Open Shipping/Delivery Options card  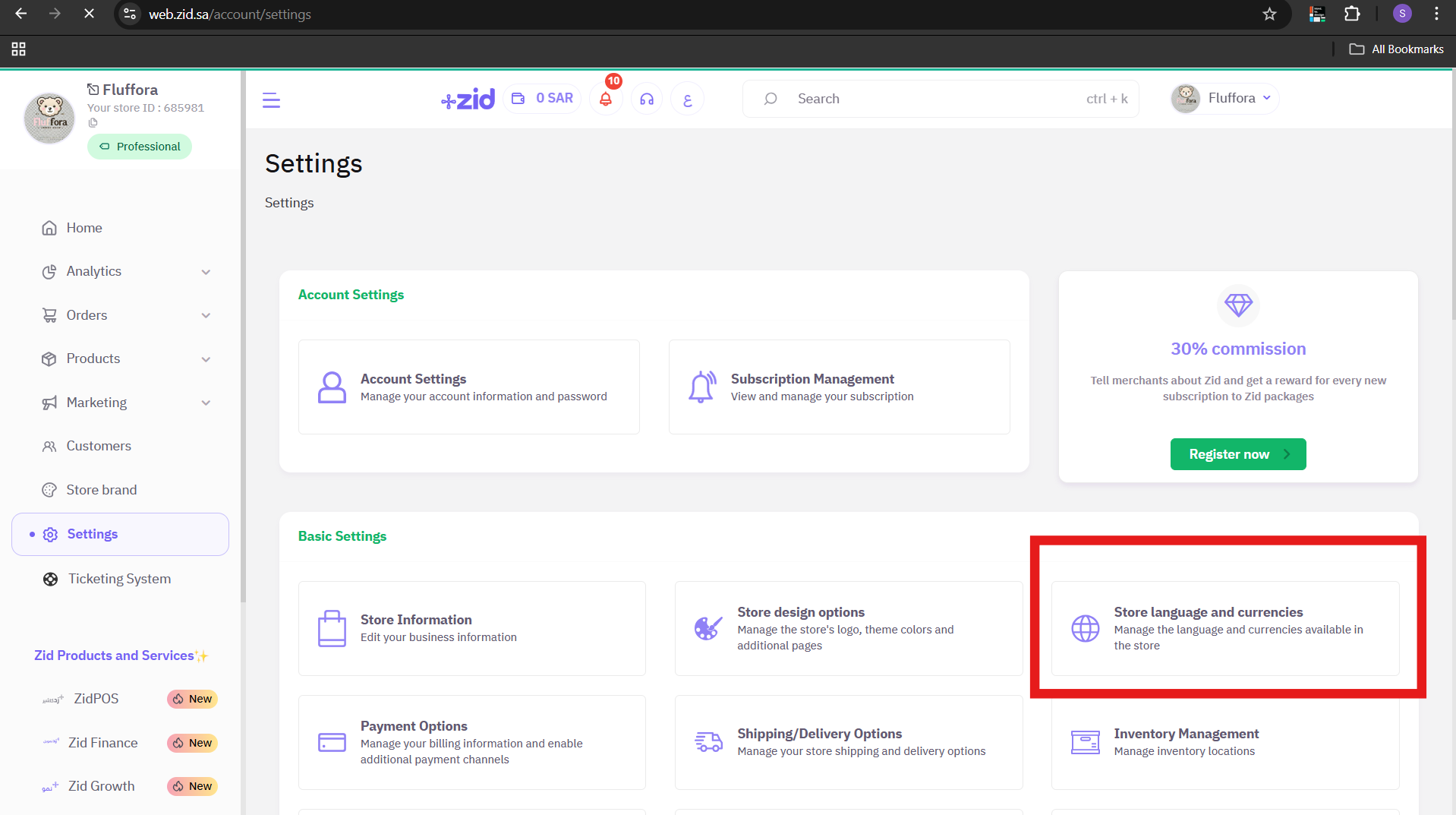(849, 742)
